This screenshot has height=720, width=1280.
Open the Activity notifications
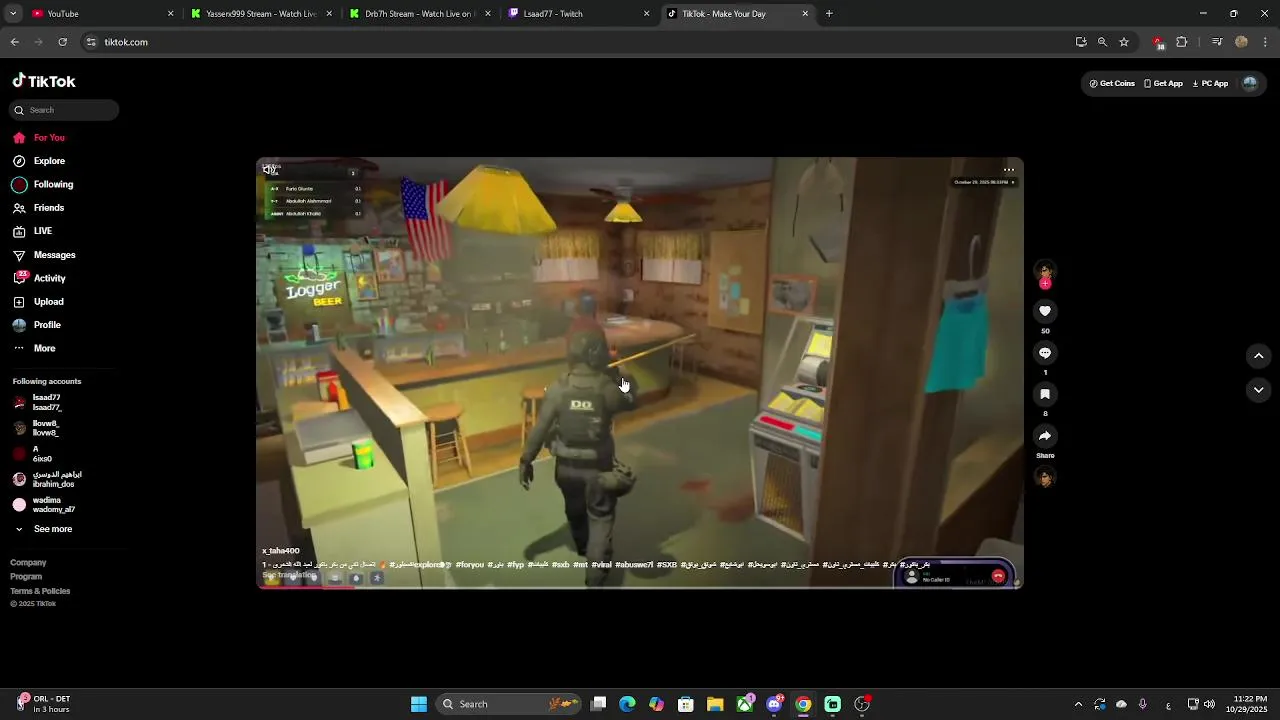pos(38,278)
